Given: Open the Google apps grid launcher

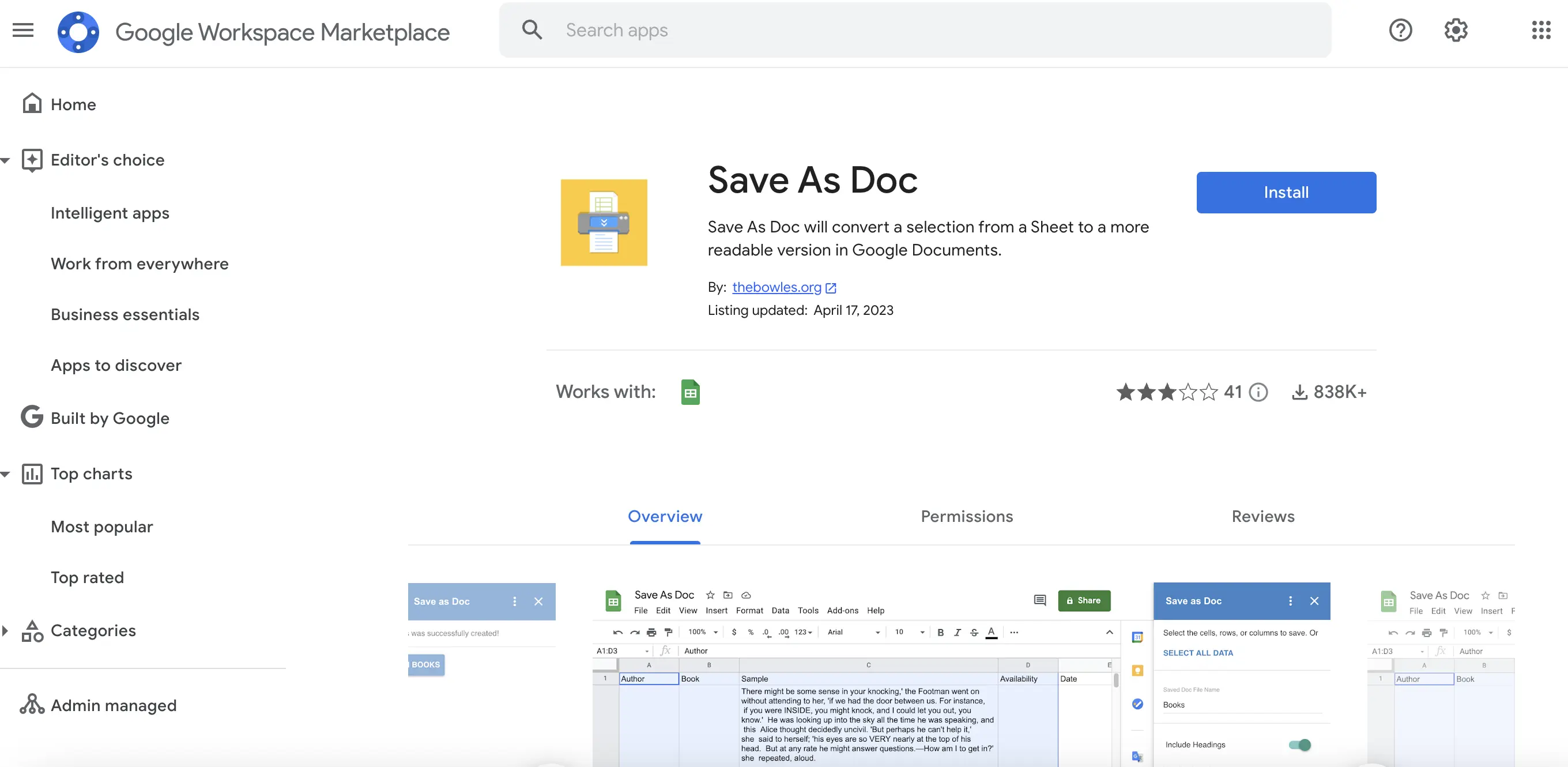Looking at the screenshot, I should click(1540, 30).
